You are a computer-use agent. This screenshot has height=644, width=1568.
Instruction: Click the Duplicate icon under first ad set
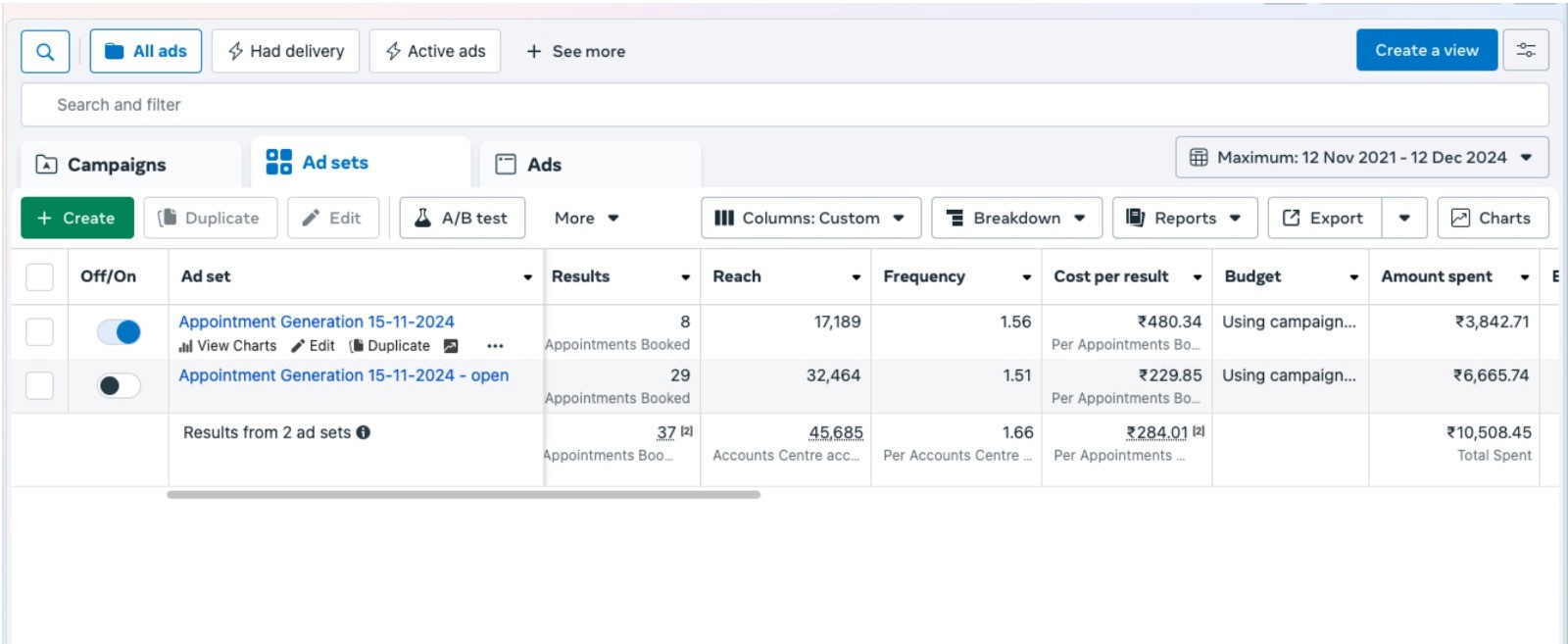click(x=357, y=346)
